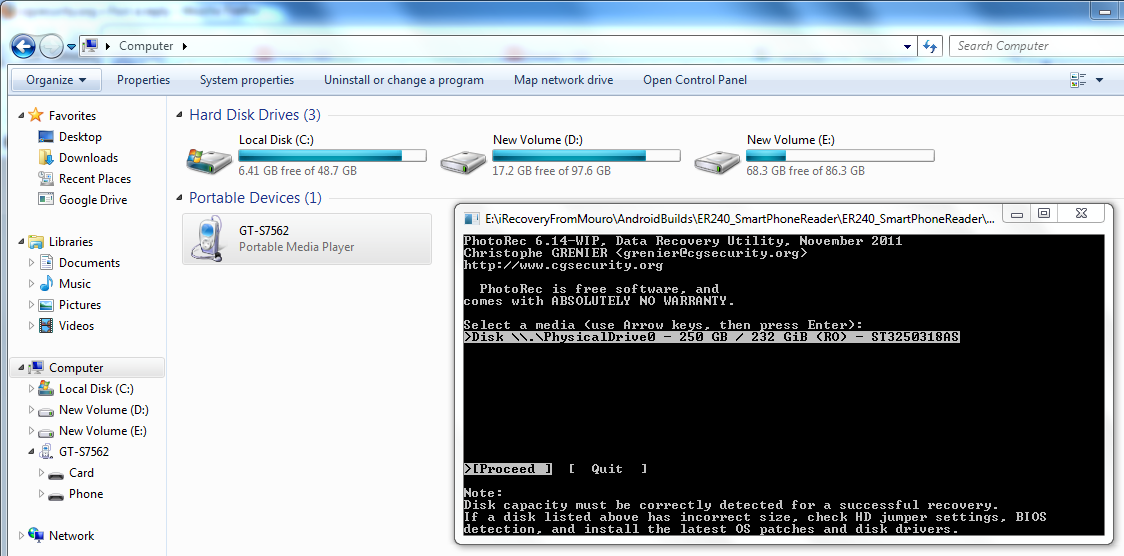Click the Portable Devices (1) group header
Image resolution: width=1124 pixels, height=556 pixels.
point(255,198)
